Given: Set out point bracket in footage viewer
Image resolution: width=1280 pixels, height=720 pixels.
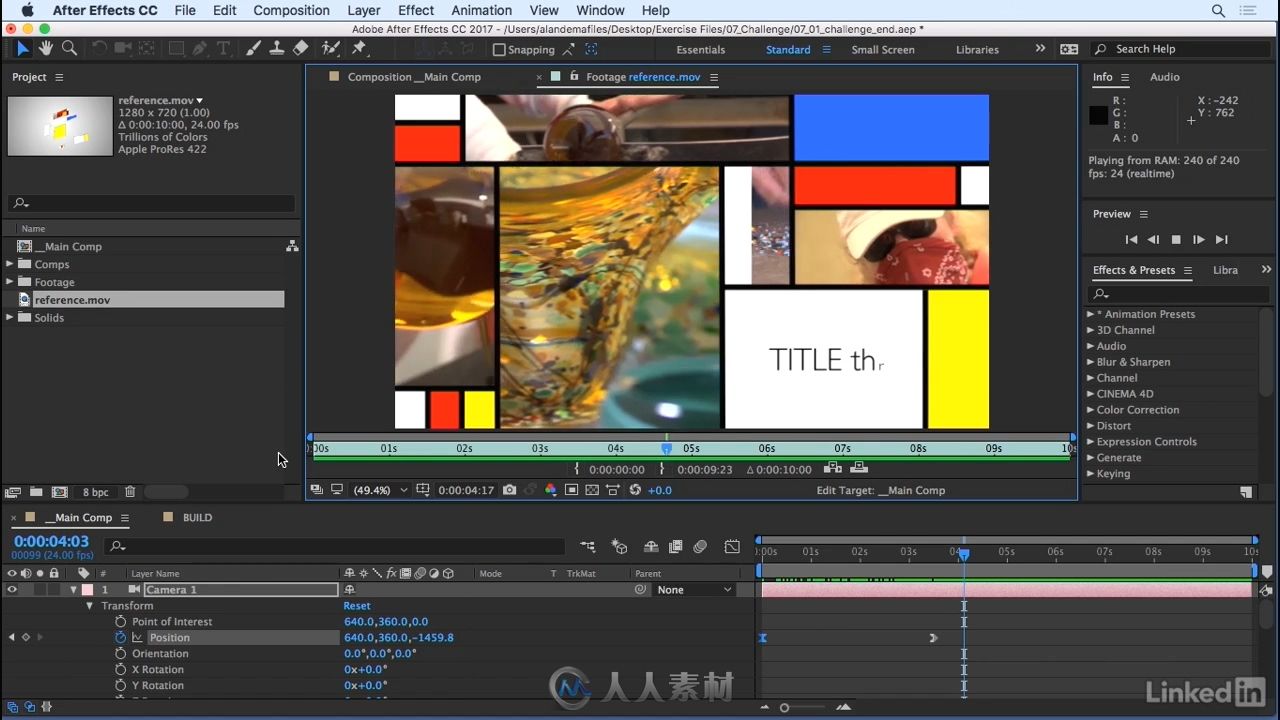Looking at the screenshot, I should pos(662,469).
